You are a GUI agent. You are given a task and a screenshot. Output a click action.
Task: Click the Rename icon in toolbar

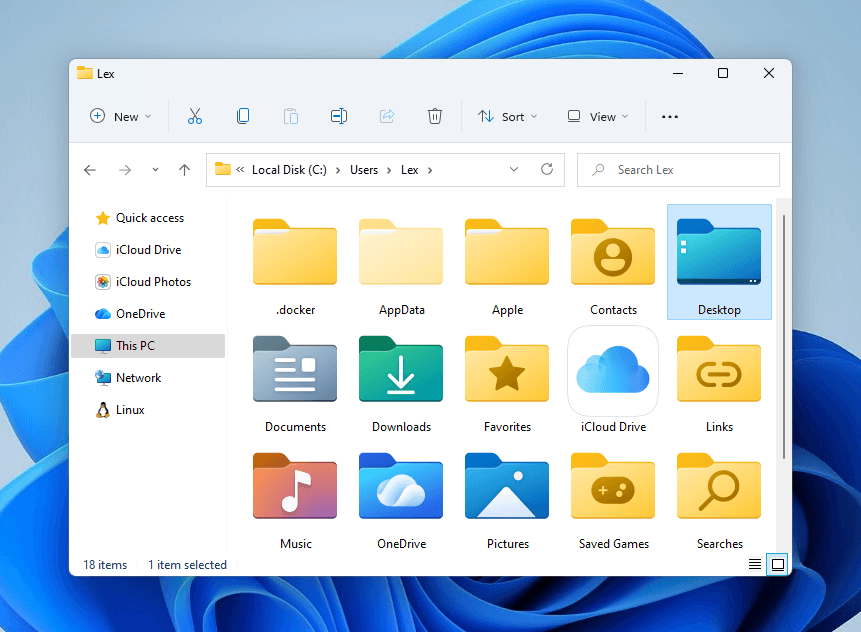point(339,116)
